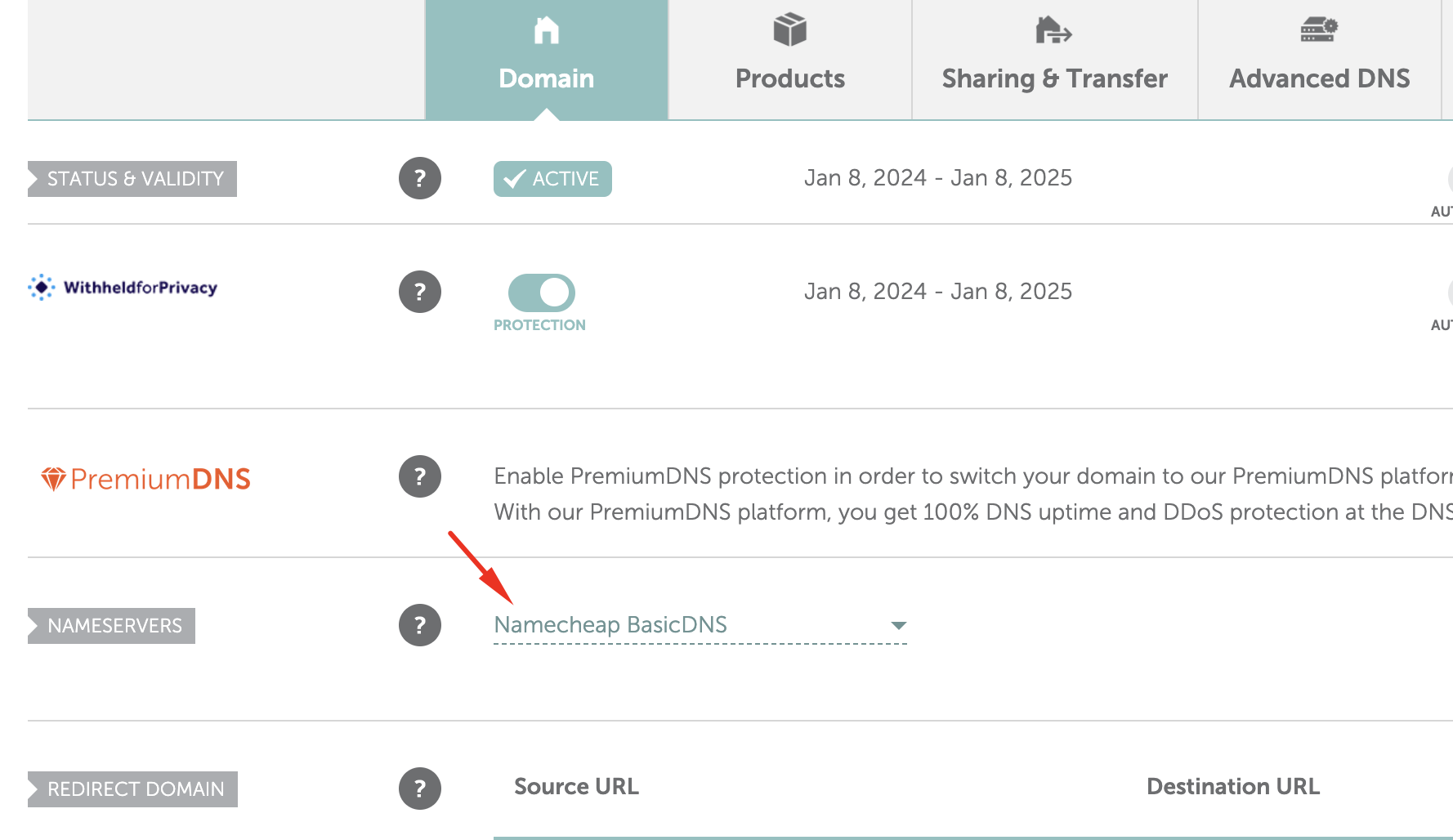Click question mark icon beside Nameservers
Screen dimensions: 1453x840
tap(420, 625)
